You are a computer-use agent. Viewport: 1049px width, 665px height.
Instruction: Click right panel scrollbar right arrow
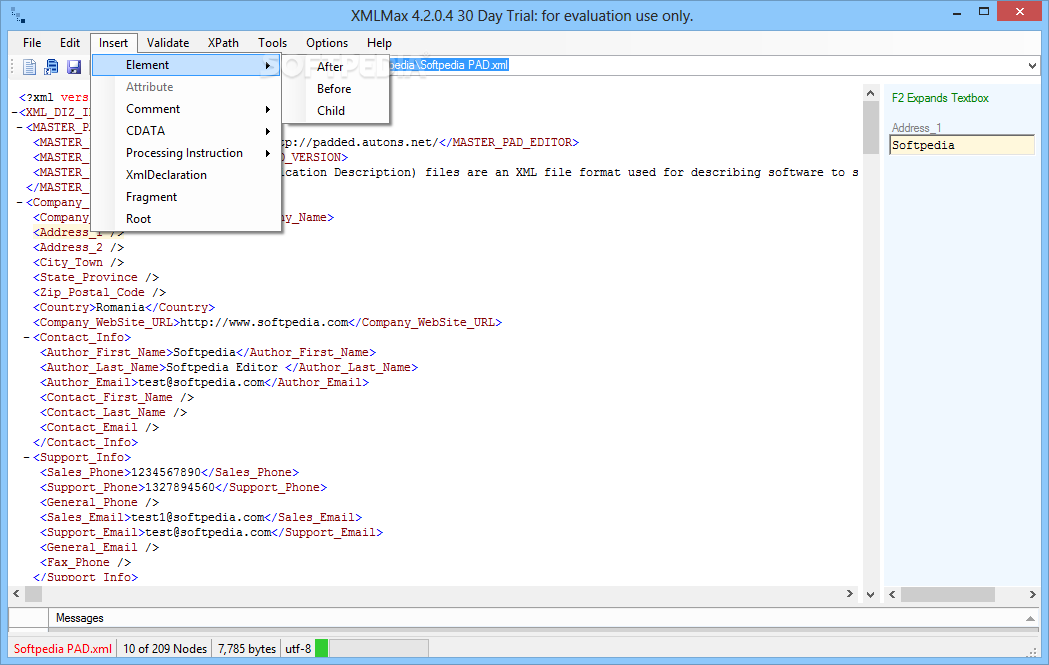pos(1032,594)
